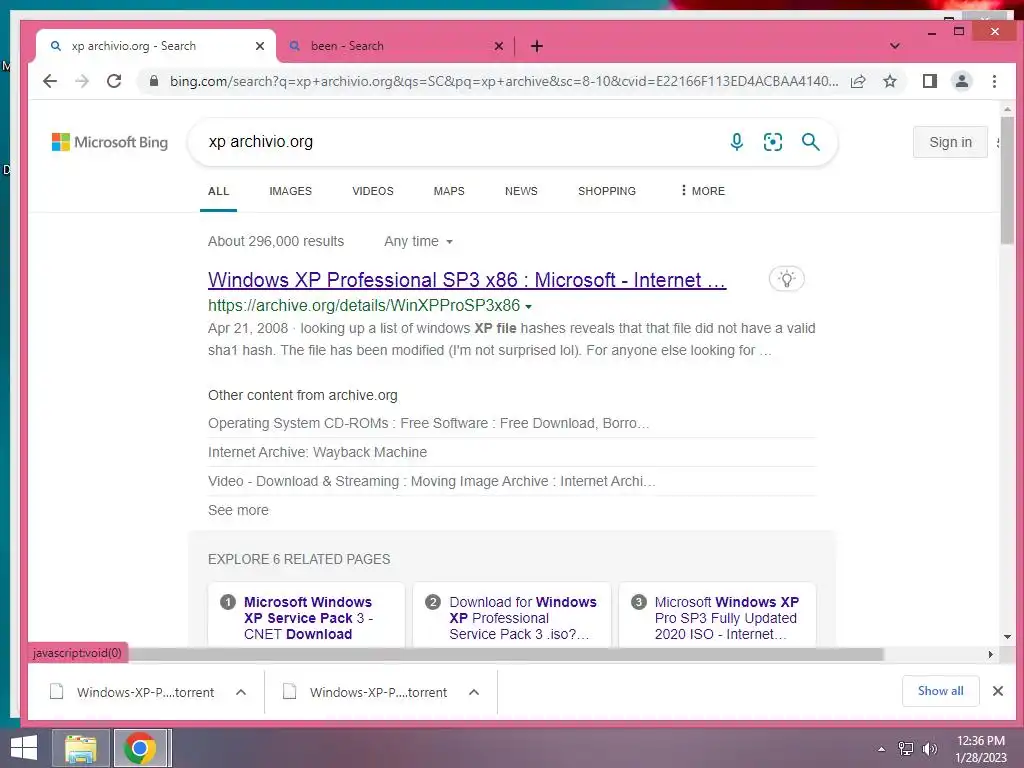The height and width of the screenshot is (768, 1024).
Task: Open the taskbar clock and date
Action: click(x=980, y=749)
